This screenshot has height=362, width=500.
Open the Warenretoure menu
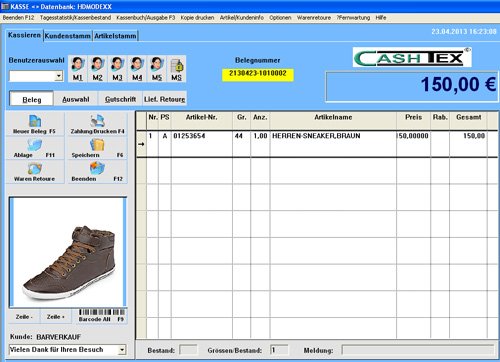(x=314, y=17)
